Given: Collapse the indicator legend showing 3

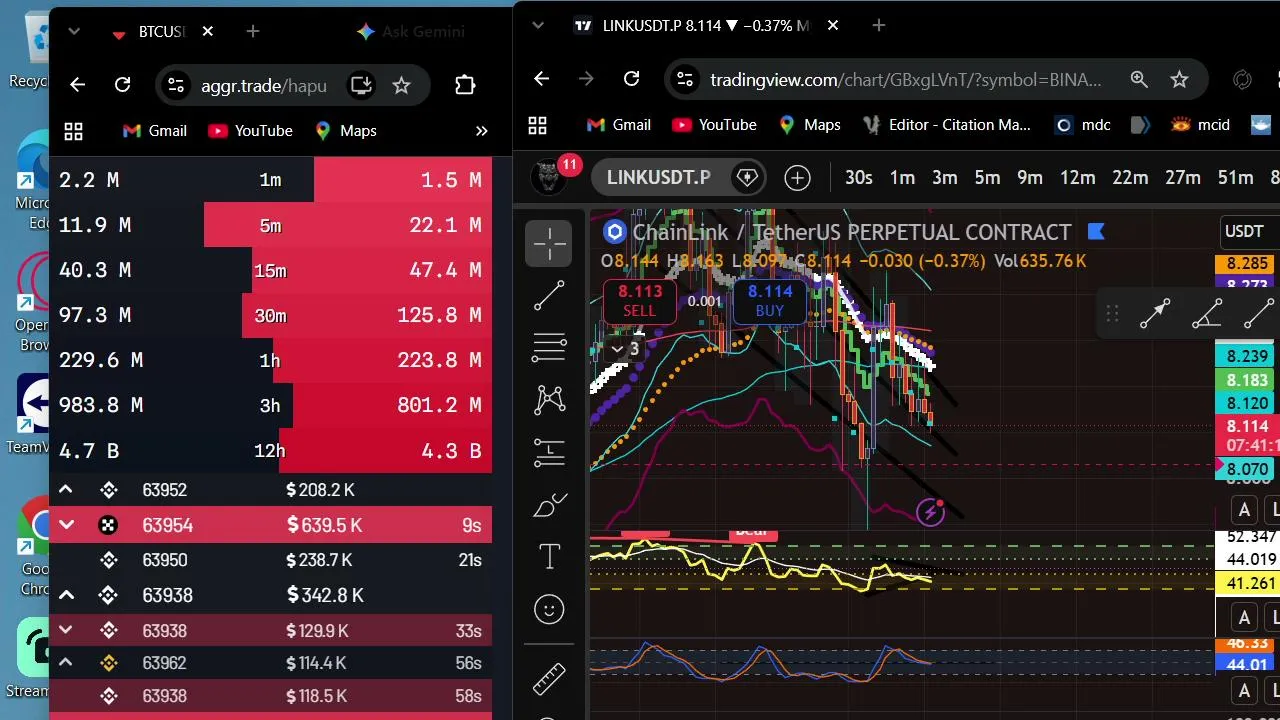Looking at the screenshot, I should click(x=625, y=349).
